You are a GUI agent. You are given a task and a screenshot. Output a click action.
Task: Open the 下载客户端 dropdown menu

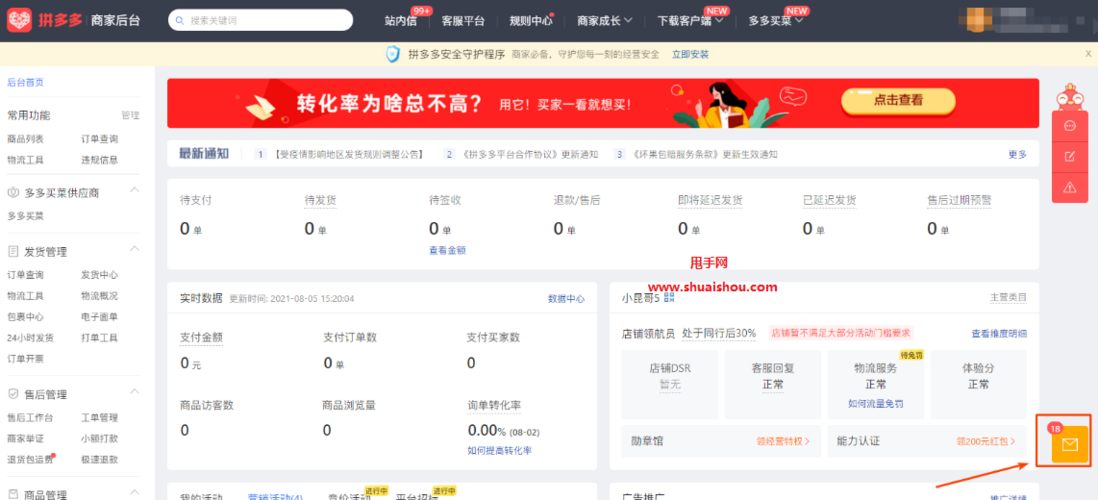690,21
